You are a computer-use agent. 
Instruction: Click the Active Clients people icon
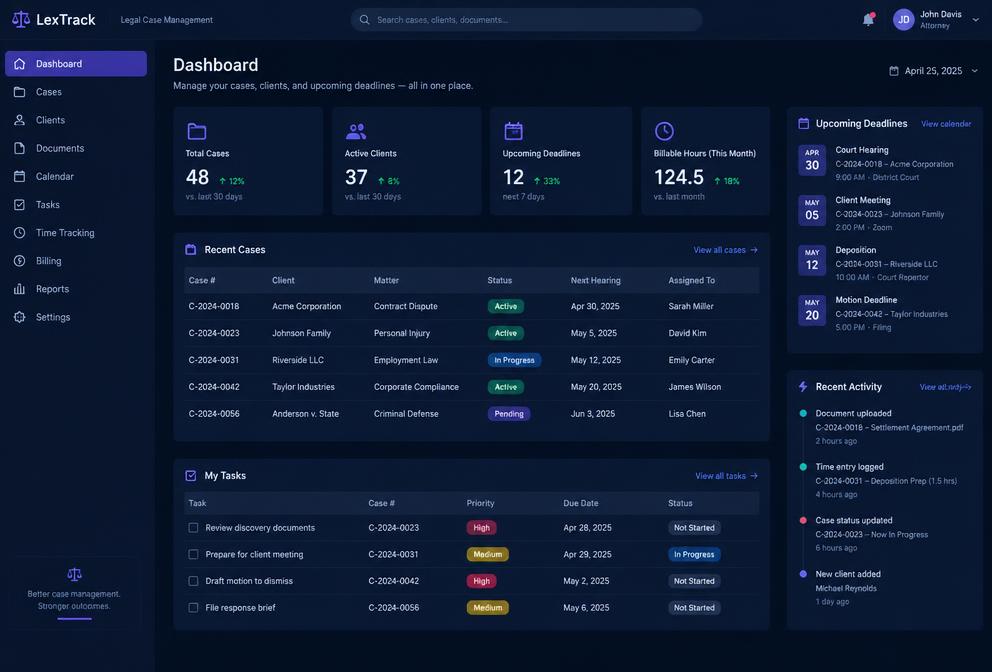tap(356, 131)
